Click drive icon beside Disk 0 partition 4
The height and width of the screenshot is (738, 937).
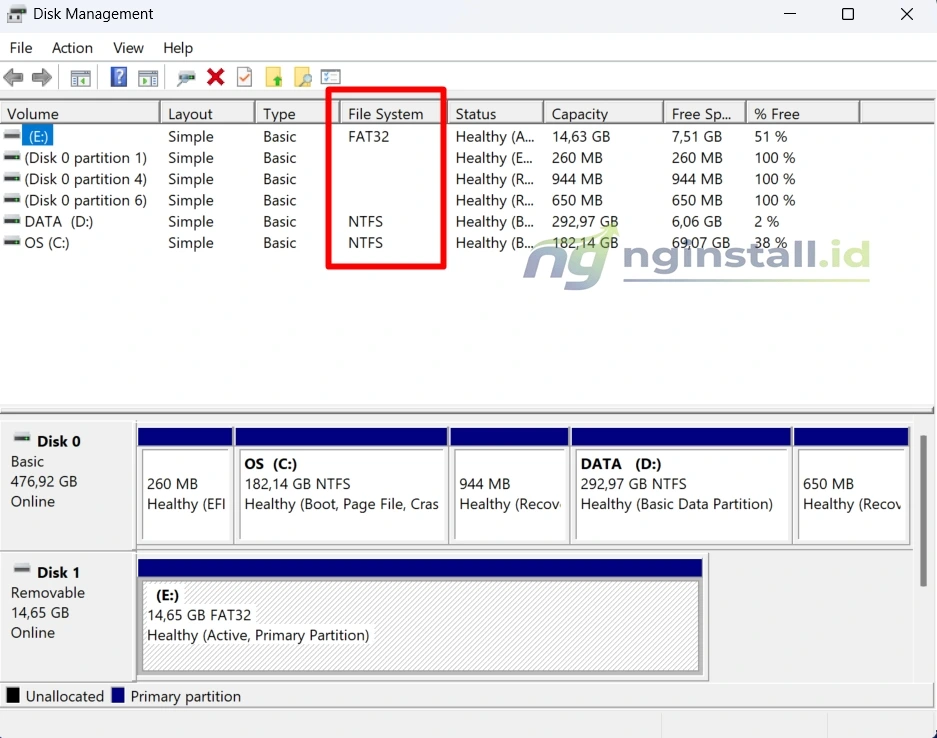(x=12, y=178)
